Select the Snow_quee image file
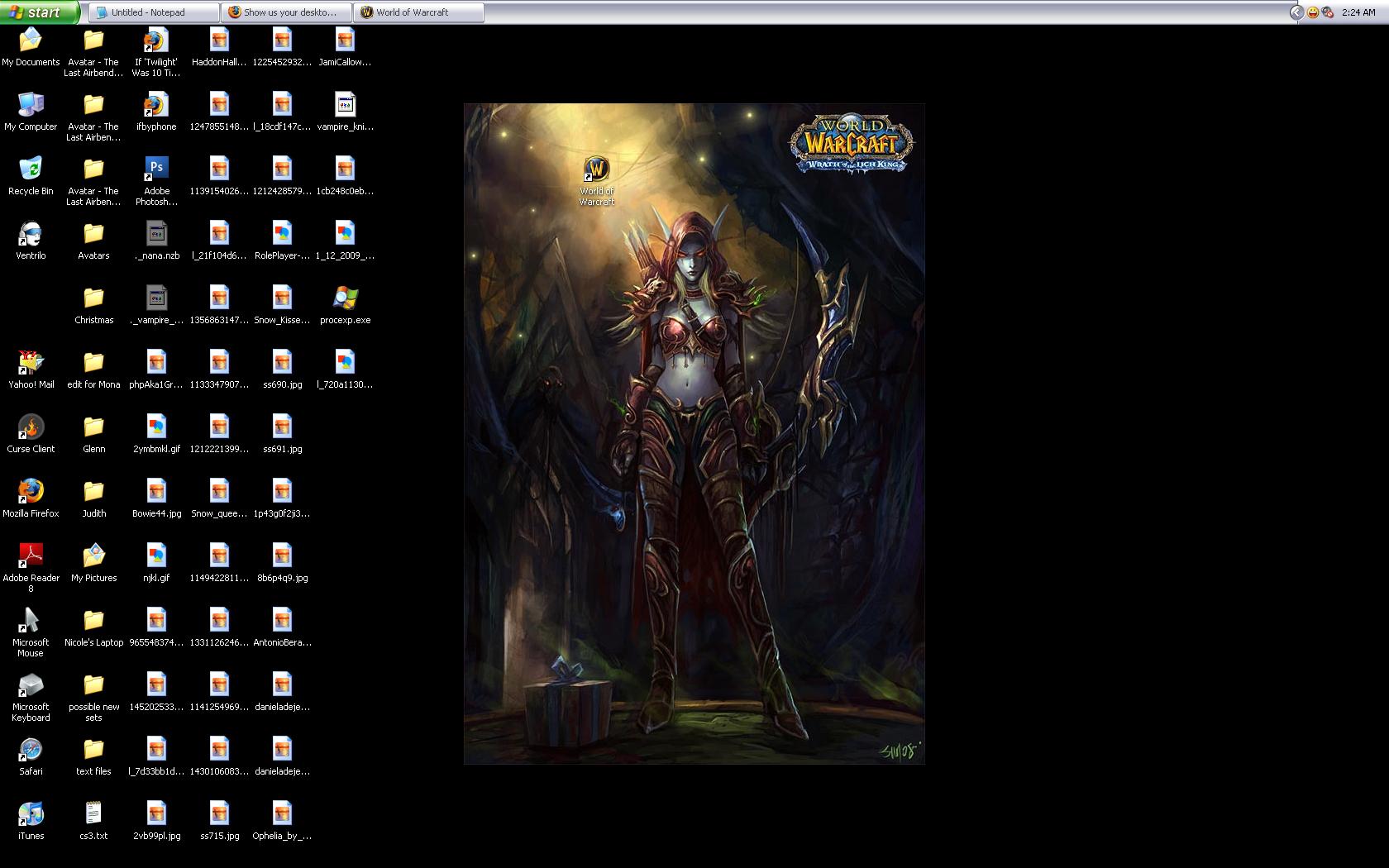The image size is (1389, 868). (x=219, y=498)
